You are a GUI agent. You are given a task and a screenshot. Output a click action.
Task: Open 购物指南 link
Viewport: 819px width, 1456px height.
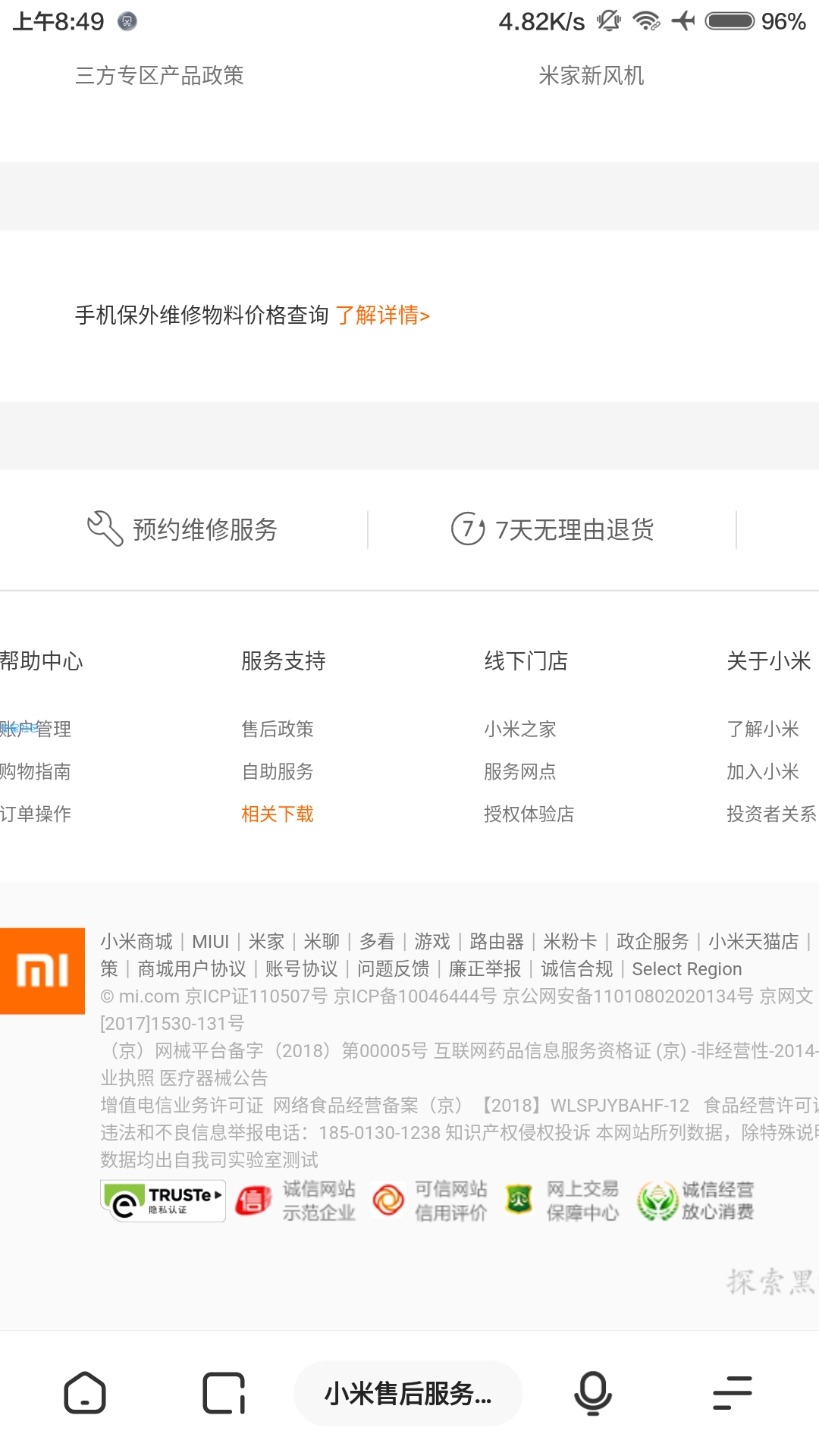(x=36, y=771)
